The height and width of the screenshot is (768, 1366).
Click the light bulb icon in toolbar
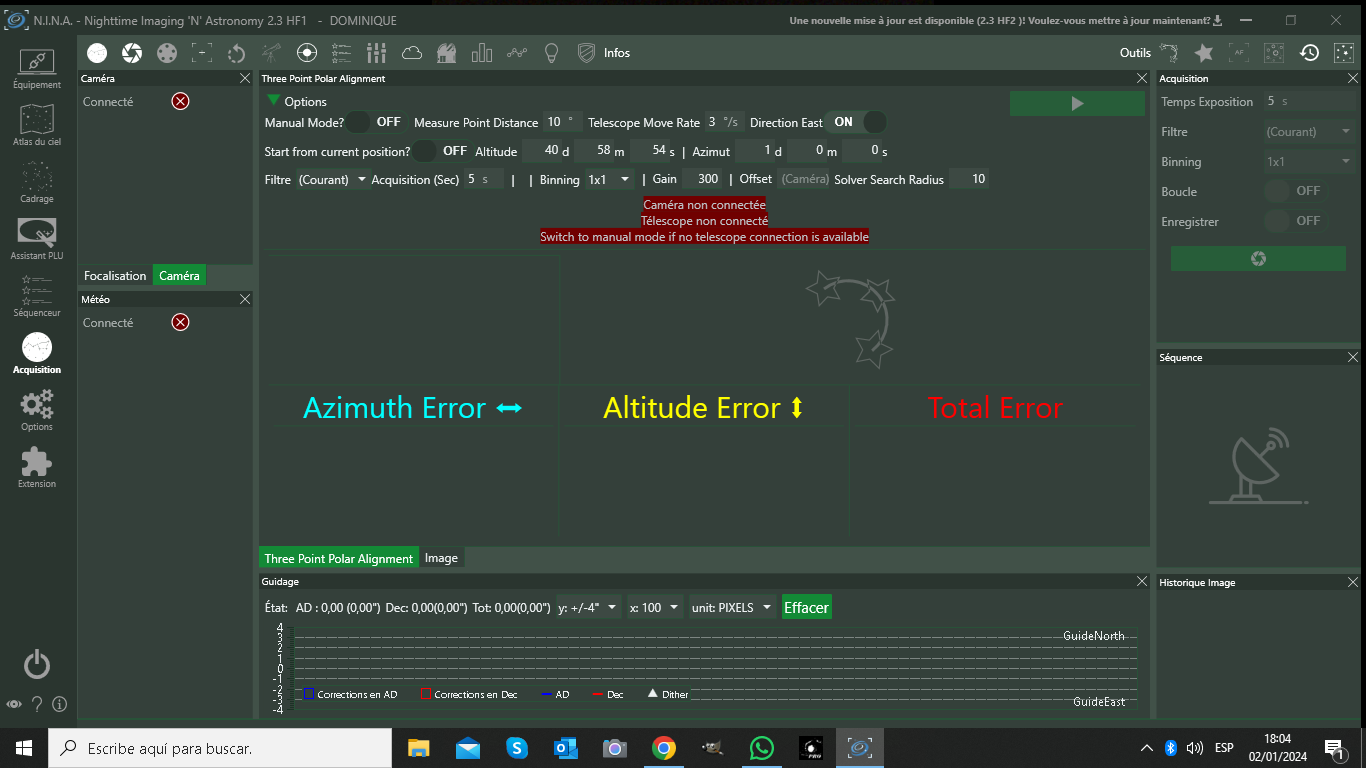[551, 53]
